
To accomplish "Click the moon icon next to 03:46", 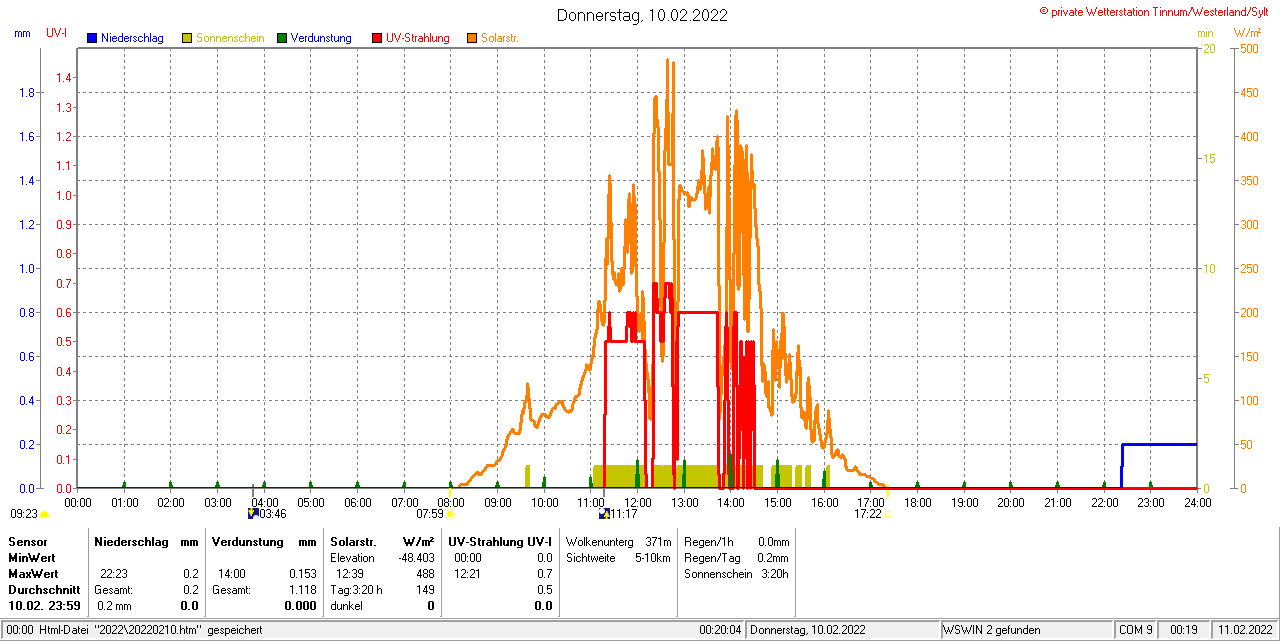I will 253,514.
